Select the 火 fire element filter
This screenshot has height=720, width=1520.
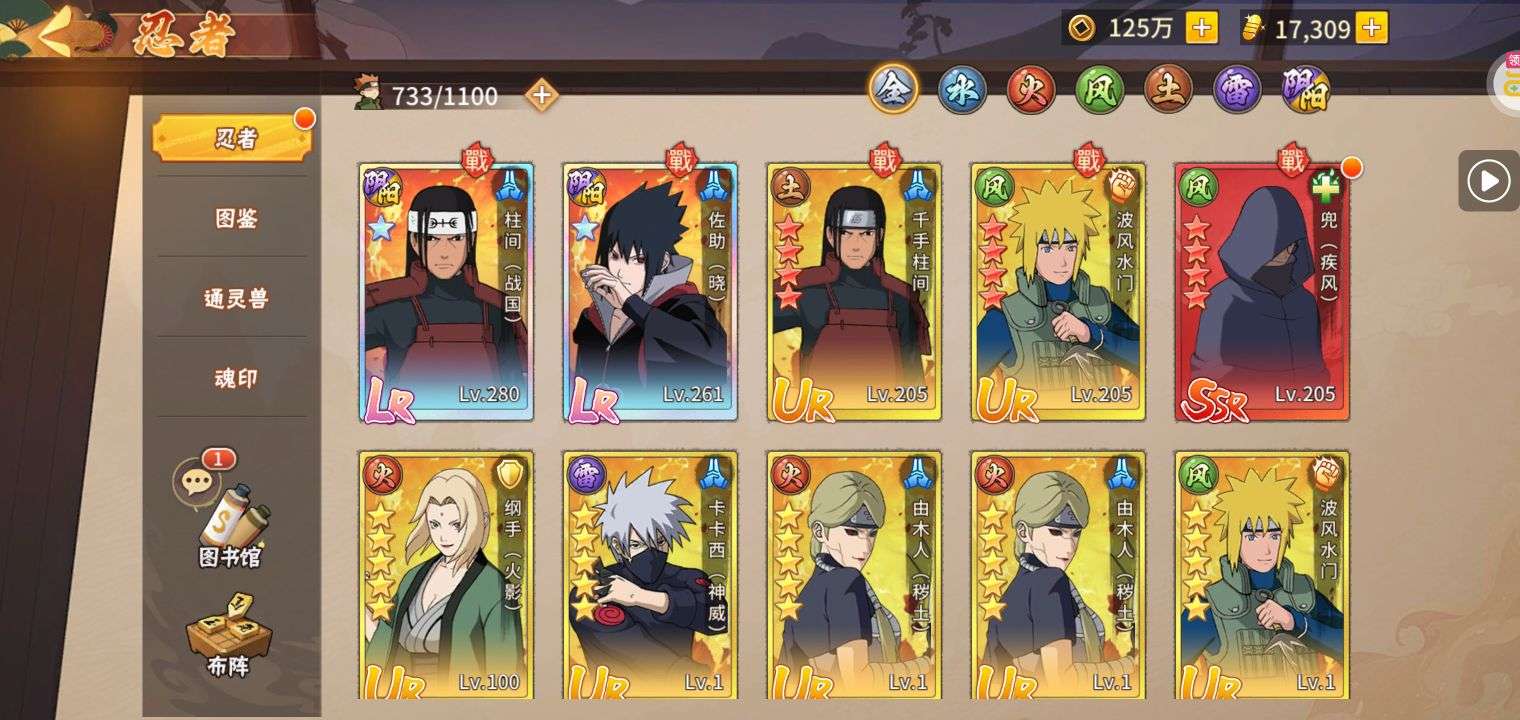[x=1031, y=91]
